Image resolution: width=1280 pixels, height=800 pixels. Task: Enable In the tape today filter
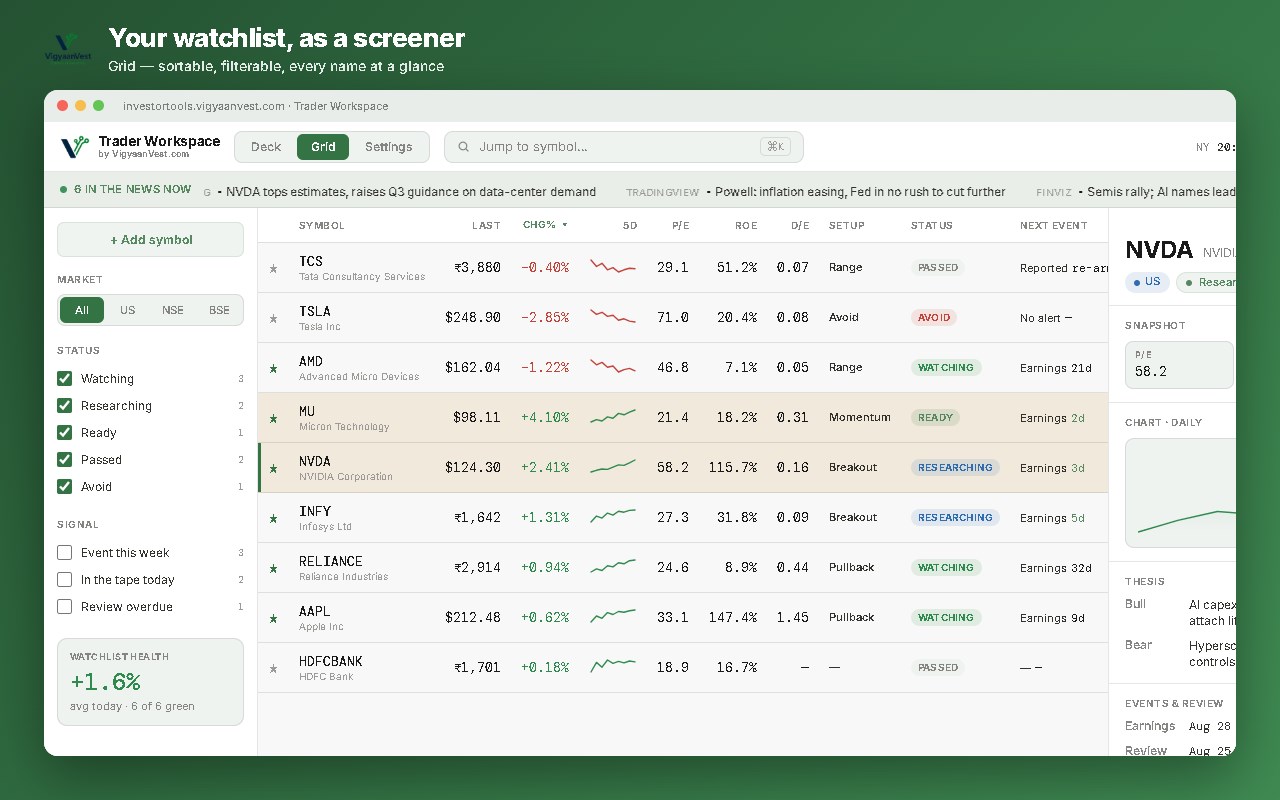tap(65, 579)
